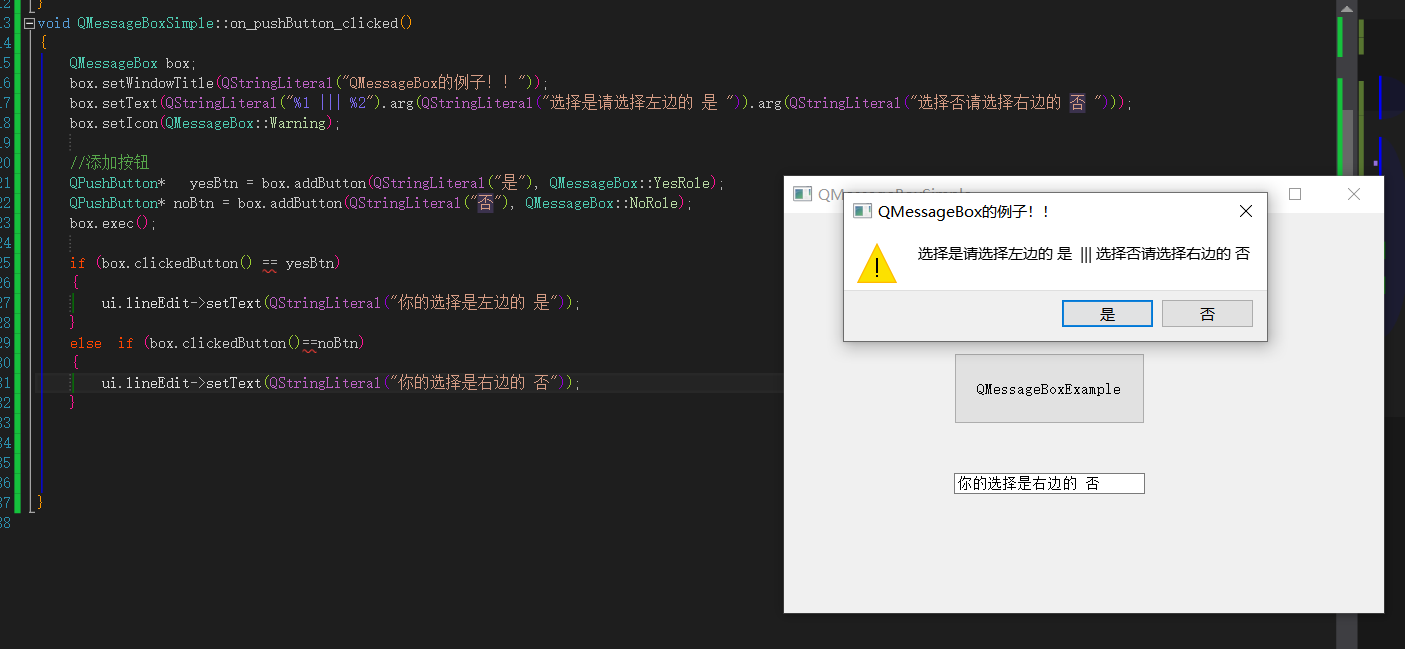The width and height of the screenshot is (1405, 649).
Task: Click the box.exec(); code line
Action: [x=113, y=223]
